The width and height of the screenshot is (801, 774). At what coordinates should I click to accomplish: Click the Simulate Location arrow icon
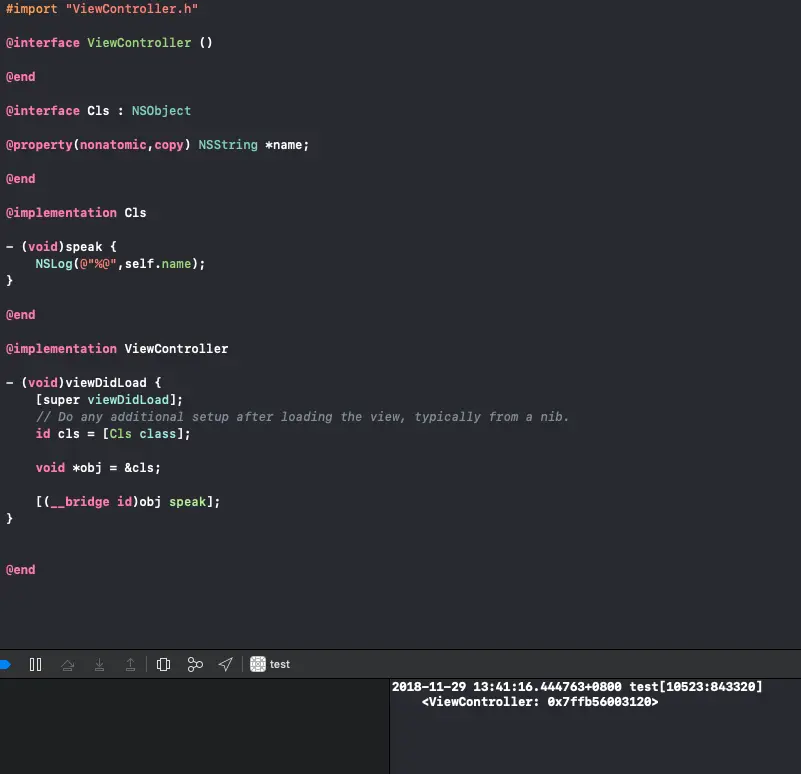(226, 664)
